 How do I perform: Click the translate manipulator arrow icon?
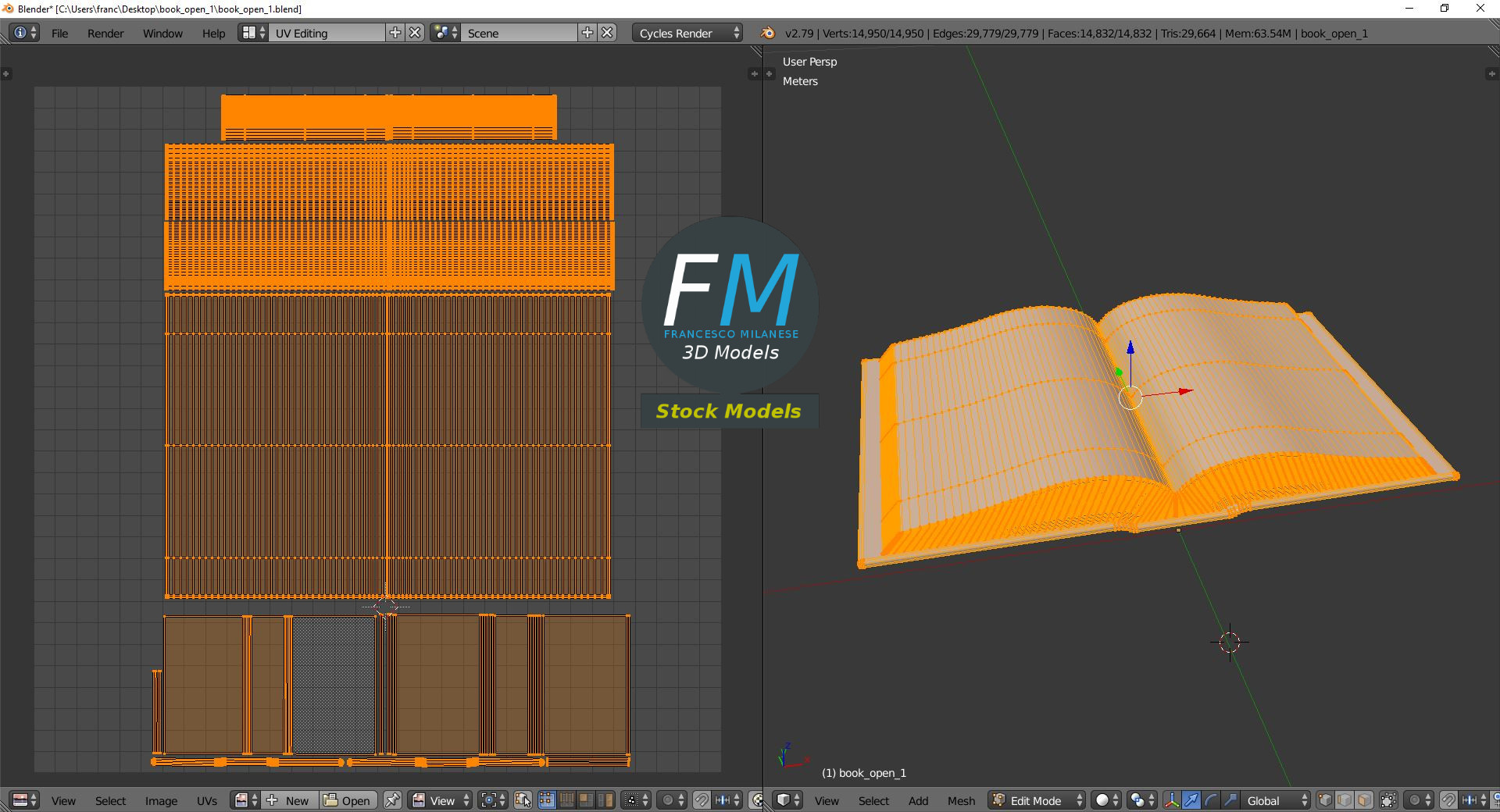[1191, 800]
